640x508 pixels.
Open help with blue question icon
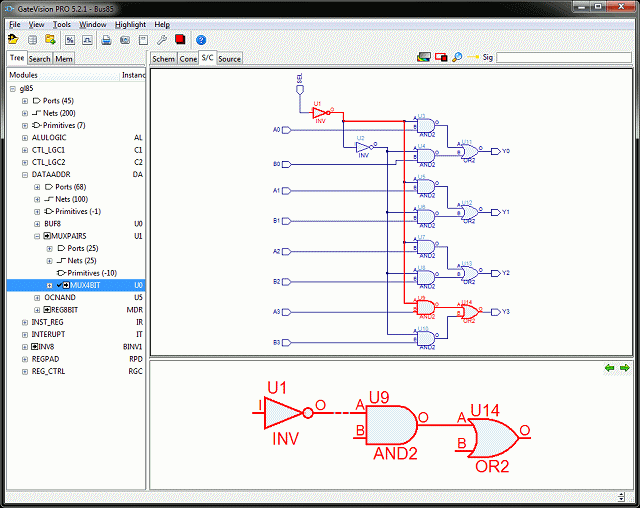coord(201,40)
